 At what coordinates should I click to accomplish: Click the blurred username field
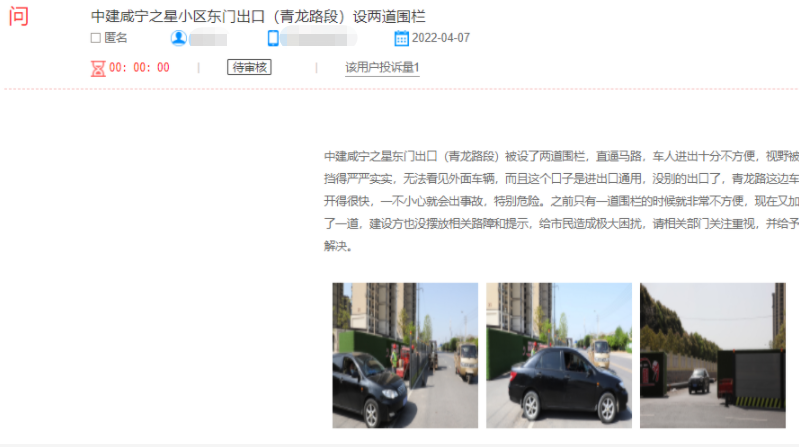coord(208,39)
